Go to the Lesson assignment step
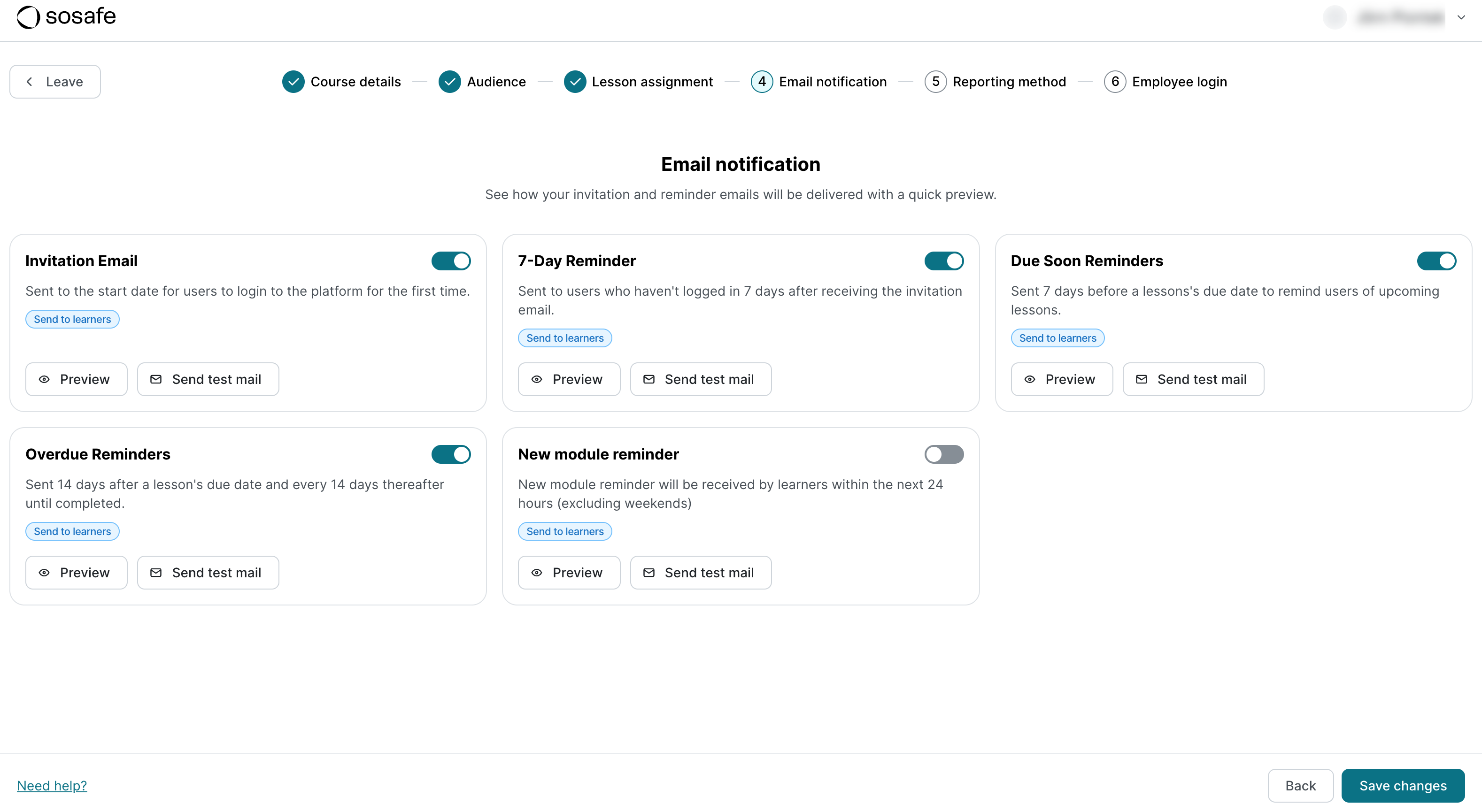 coord(638,82)
